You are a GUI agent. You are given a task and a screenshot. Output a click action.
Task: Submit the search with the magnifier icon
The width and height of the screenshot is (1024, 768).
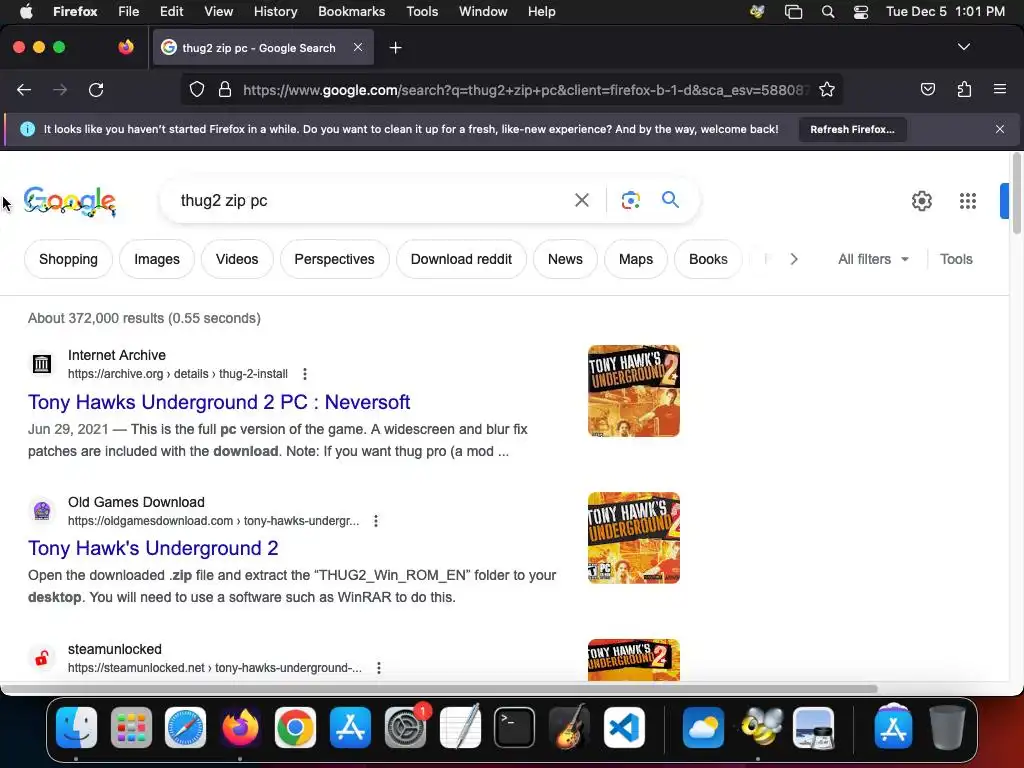[670, 200]
